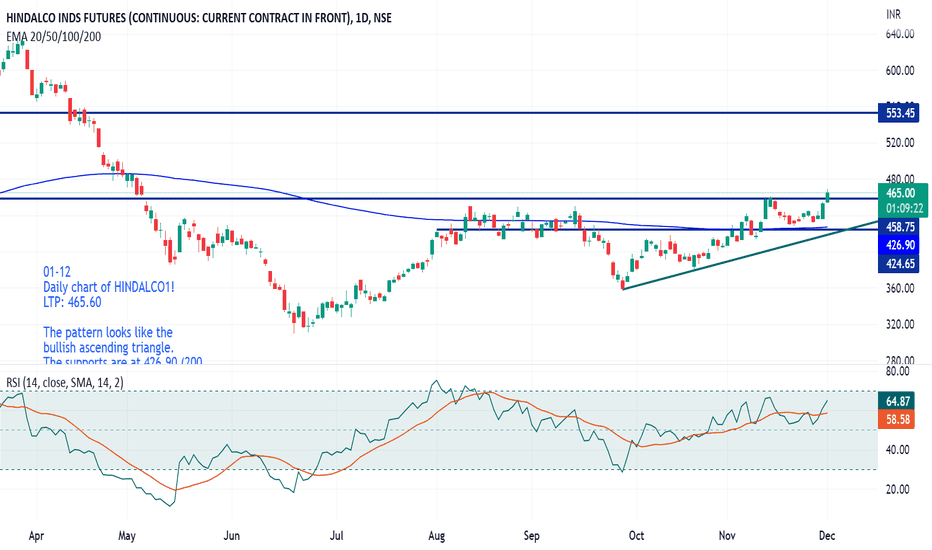932x550 pixels.
Task: Click the RSI moving average label 58.58
Action: click(898, 420)
